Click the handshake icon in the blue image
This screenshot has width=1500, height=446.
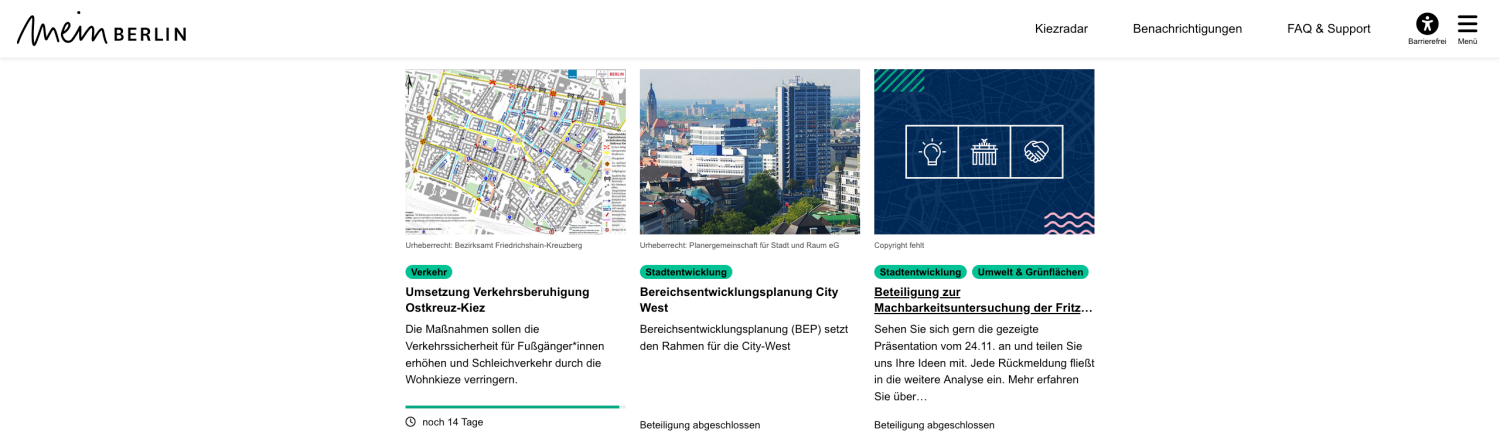[1036, 152]
